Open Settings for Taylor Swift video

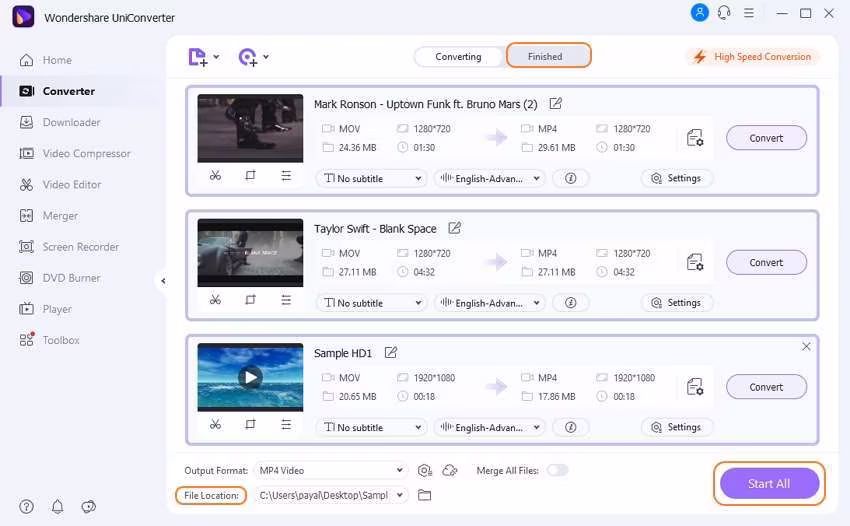(x=677, y=303)
